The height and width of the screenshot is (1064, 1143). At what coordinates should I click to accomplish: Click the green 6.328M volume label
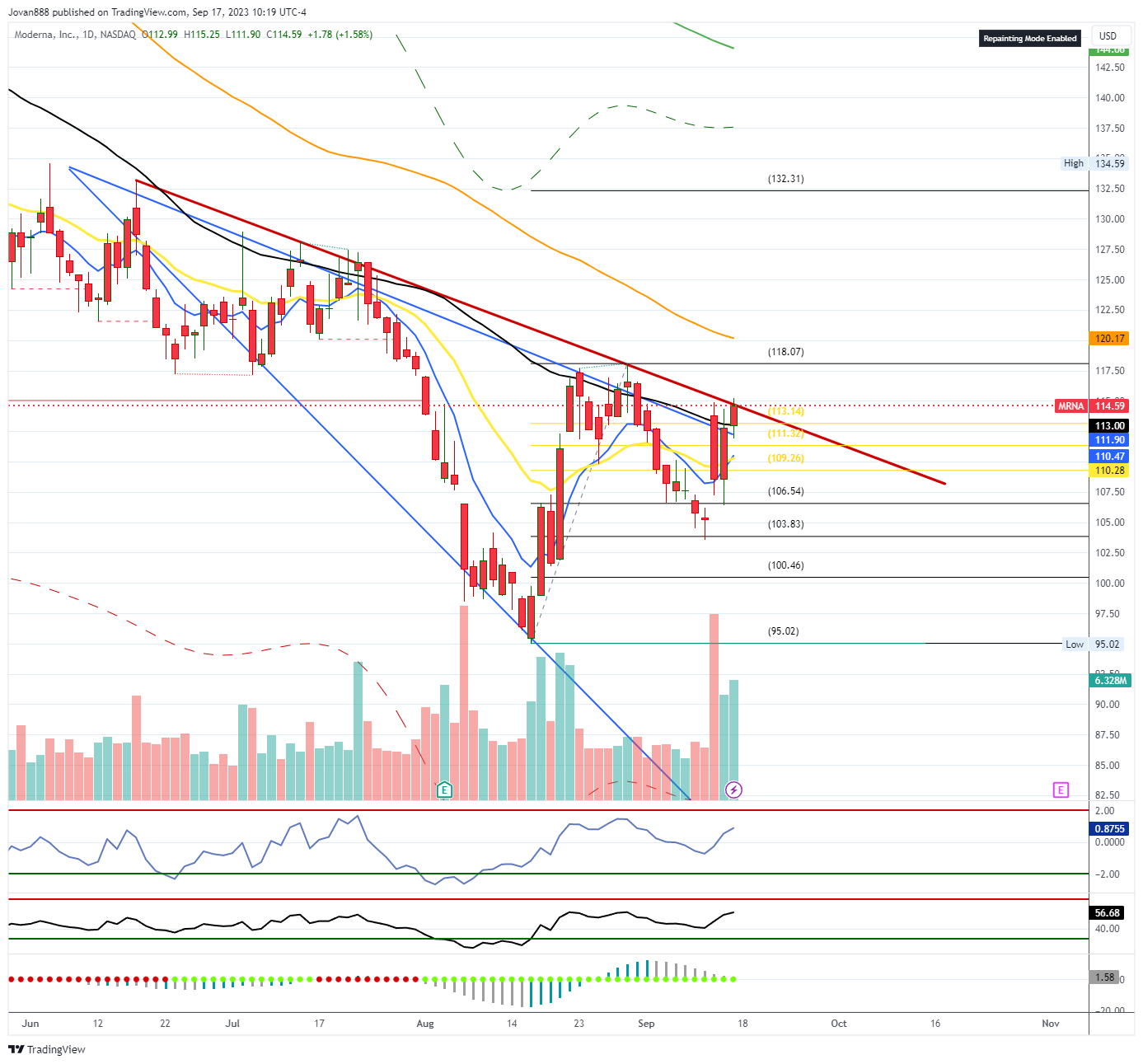point(1110,680)
